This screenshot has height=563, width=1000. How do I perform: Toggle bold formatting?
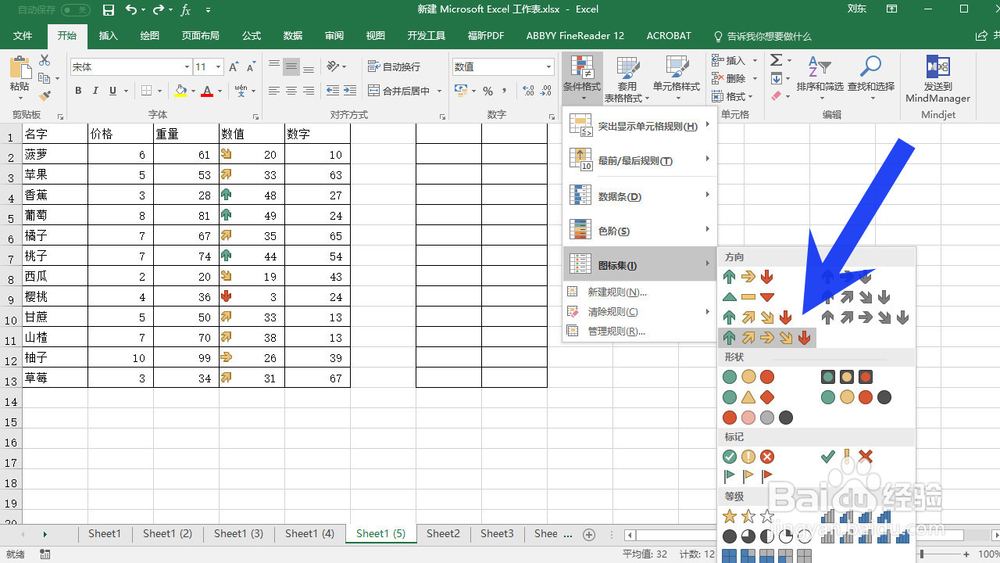pos(78,91)
